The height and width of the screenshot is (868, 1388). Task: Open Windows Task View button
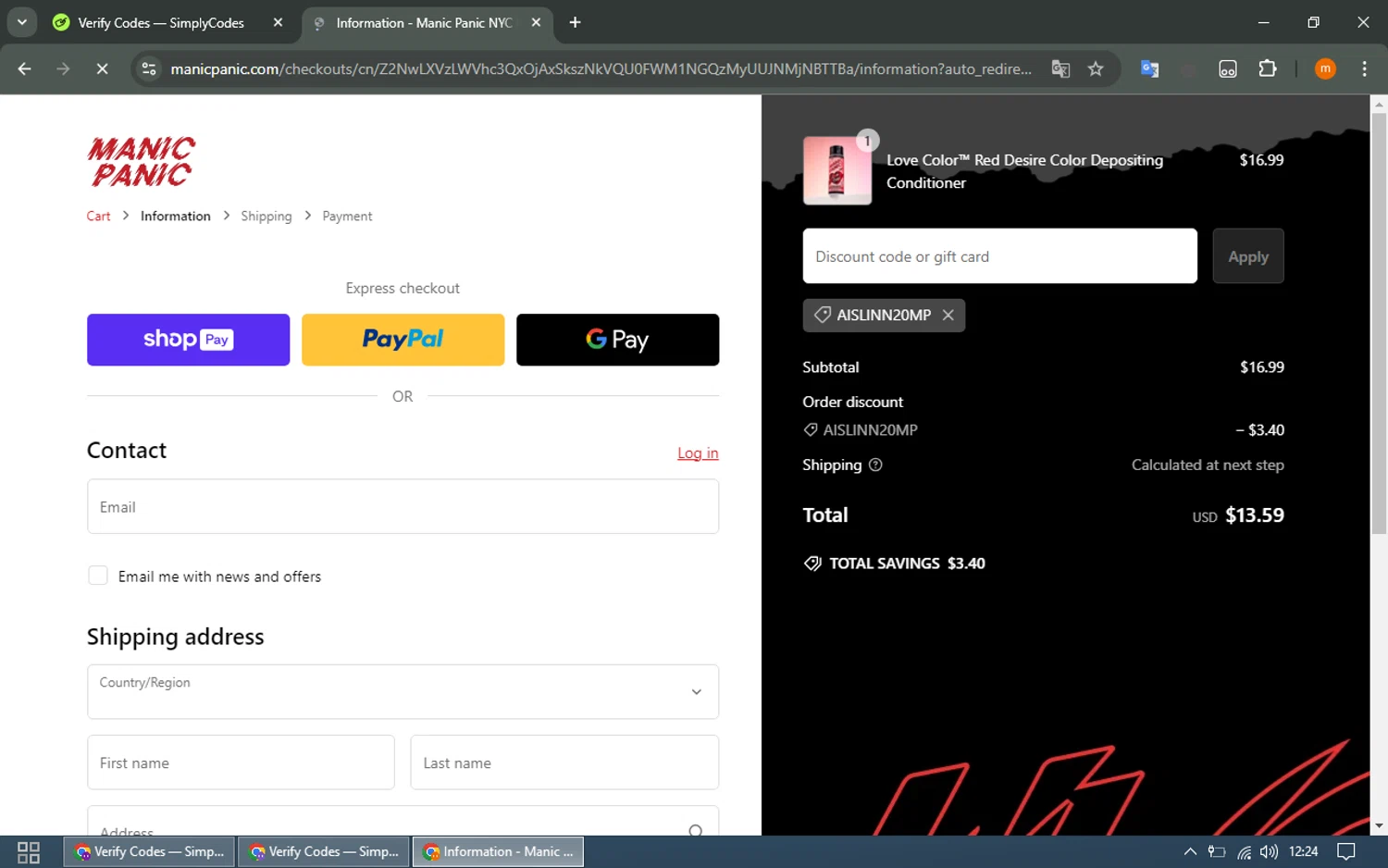[x=29, y=851]
